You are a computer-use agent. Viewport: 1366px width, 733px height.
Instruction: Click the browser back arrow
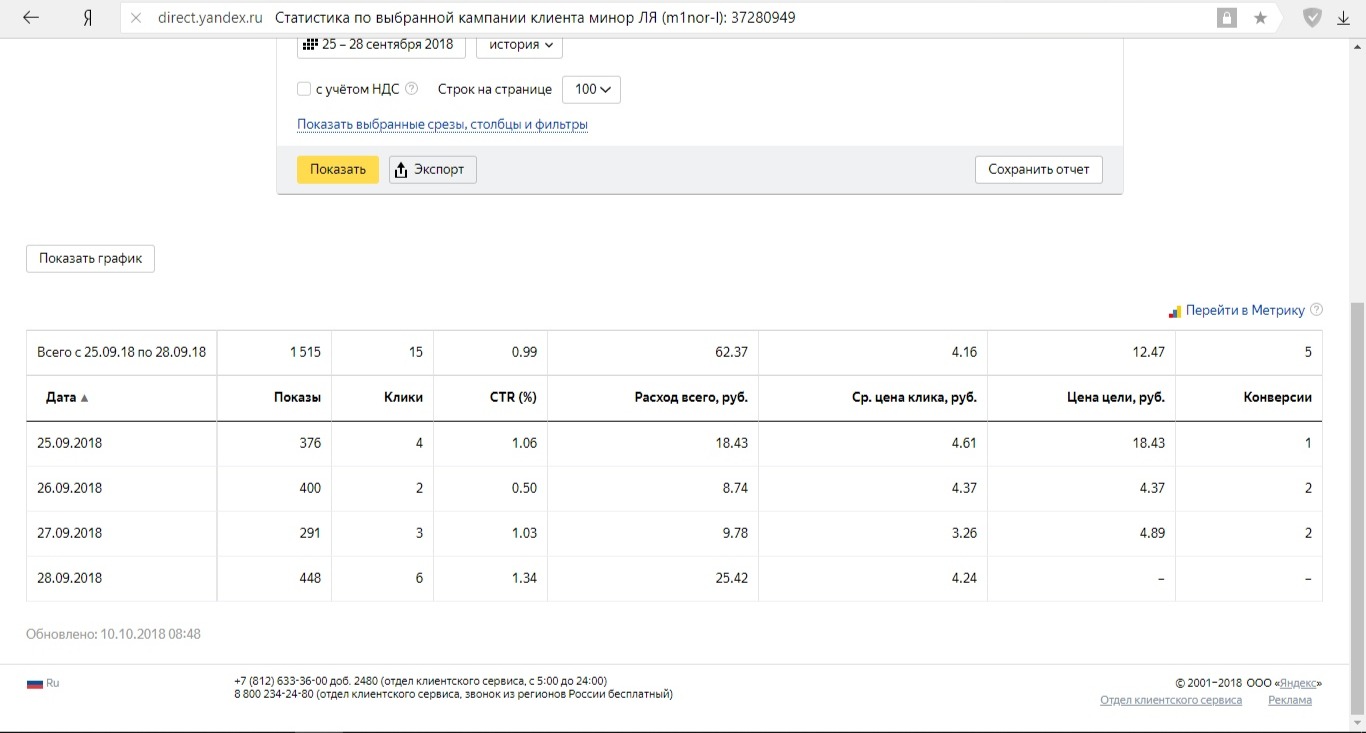click(x=31, y=18)
